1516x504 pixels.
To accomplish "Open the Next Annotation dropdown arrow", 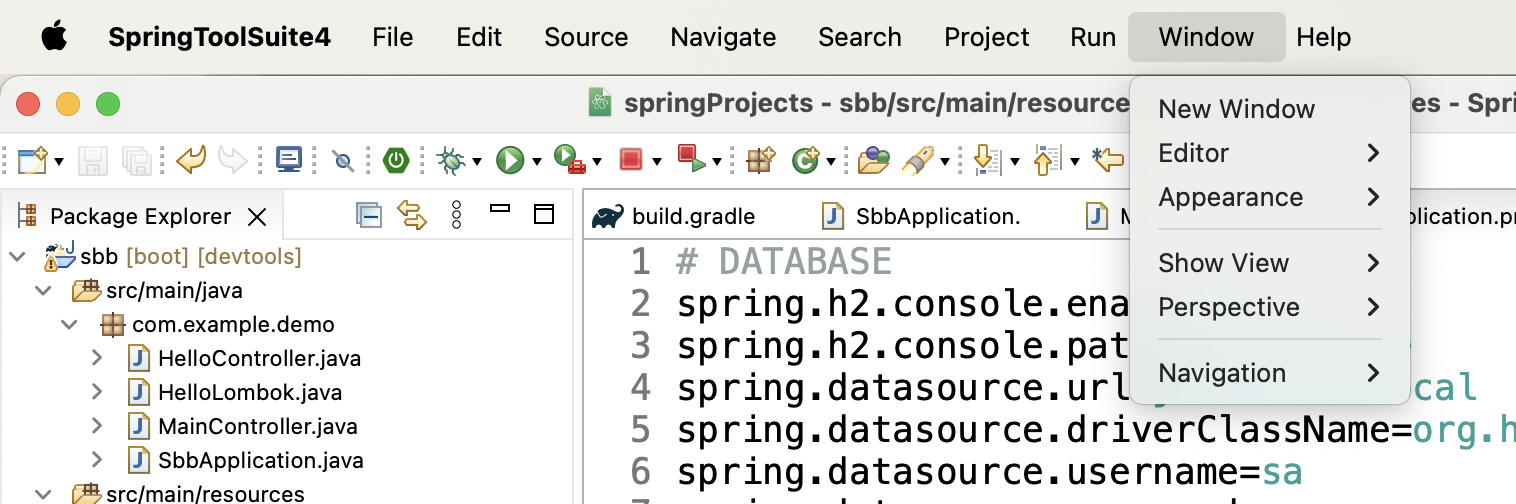I will point(1015,162).
